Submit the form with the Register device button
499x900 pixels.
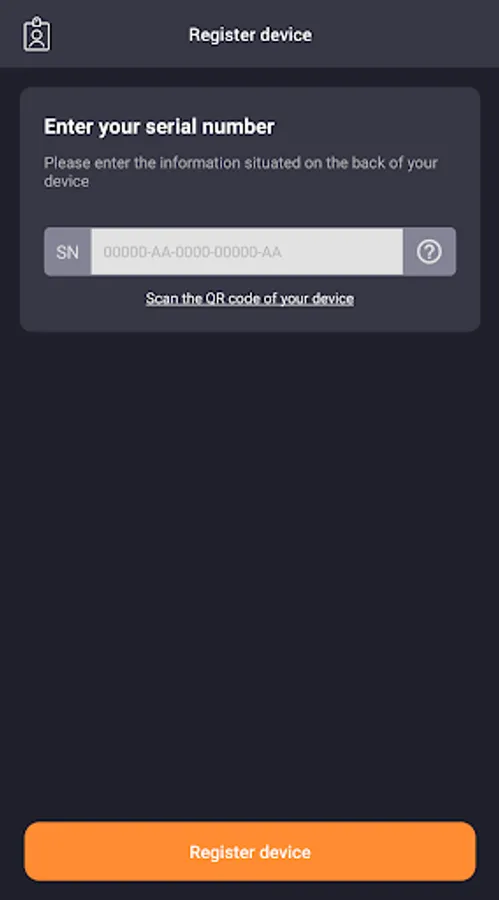pyautogui.click(x=250, y=851)
